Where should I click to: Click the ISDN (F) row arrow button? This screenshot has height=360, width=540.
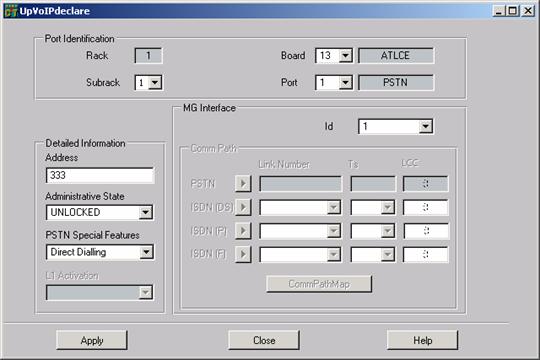pos(243,254)
